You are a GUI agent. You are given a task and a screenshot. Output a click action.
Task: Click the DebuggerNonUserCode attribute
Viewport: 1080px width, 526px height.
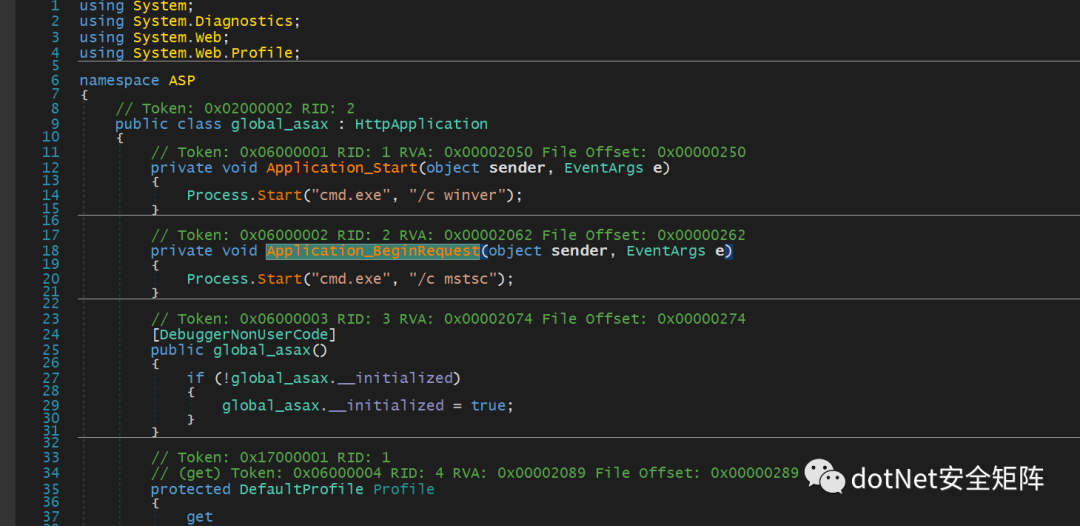[x=244, y=335]
